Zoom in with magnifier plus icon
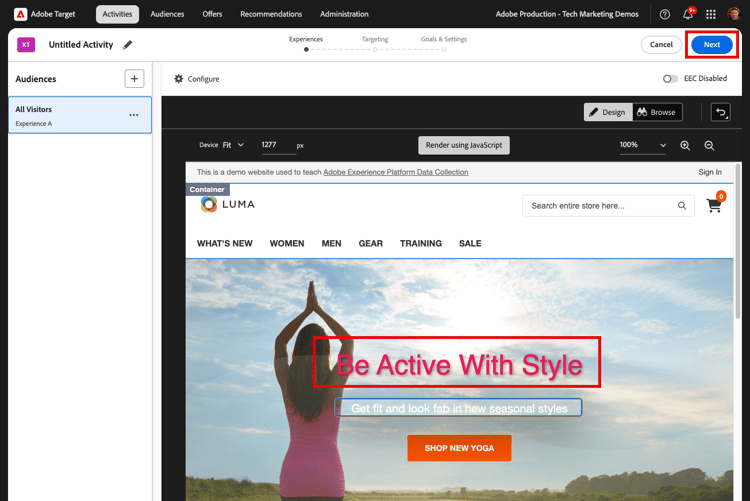The height and width of the screenshot is (501, 750). click(x=685, y=145)
